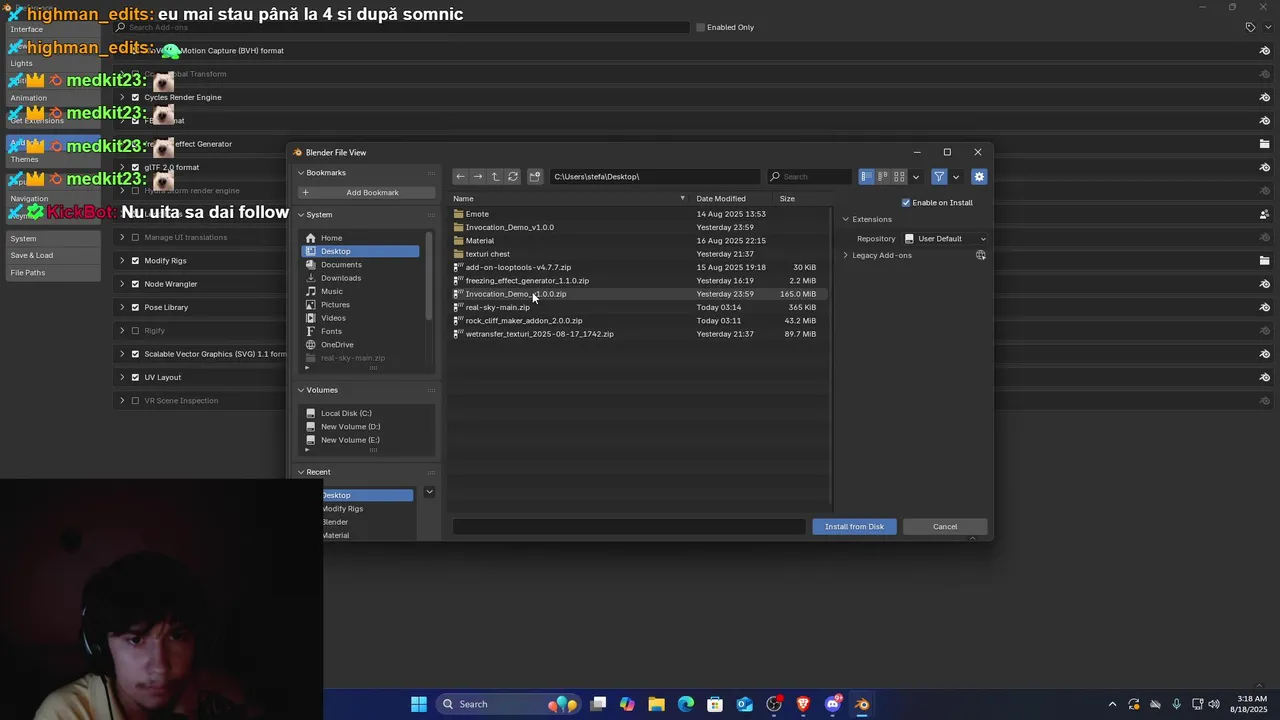
Task: Enable VR Scene Inspection checkbox
Action: coord(136,400)
